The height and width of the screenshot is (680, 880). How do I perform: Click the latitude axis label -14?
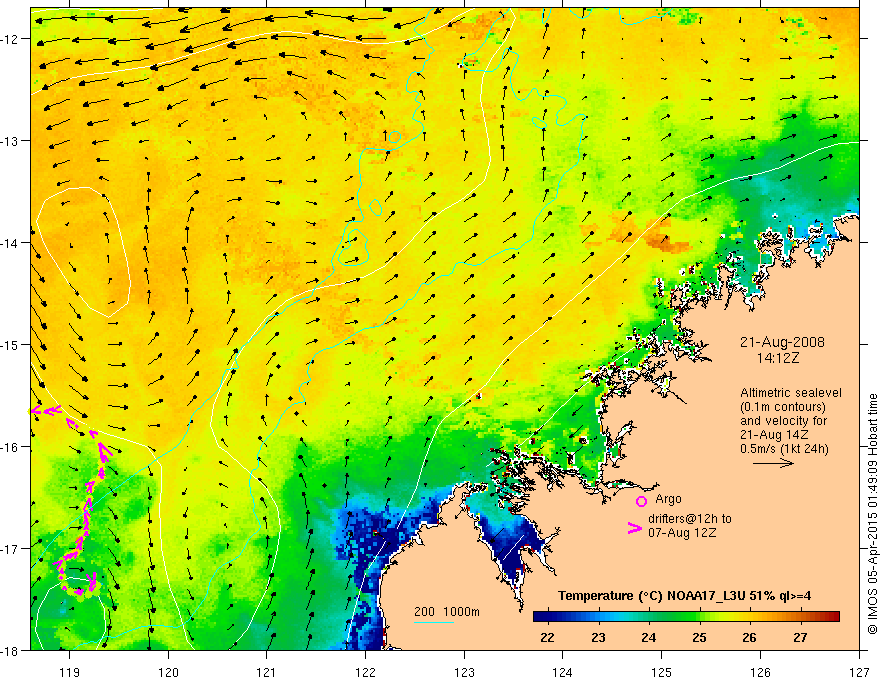[x=11, y=243]
